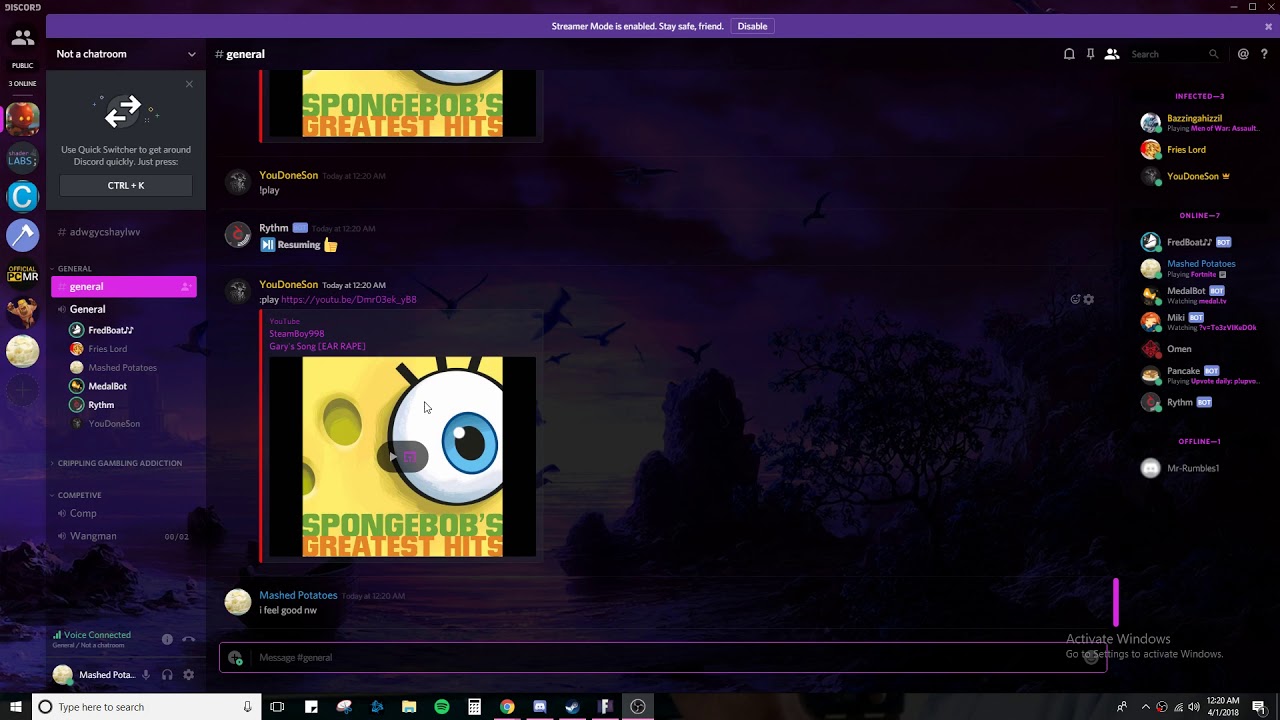Select Rythm in voice channel list
This screenshot has width=1280, height=720.
tap(100, 405)
